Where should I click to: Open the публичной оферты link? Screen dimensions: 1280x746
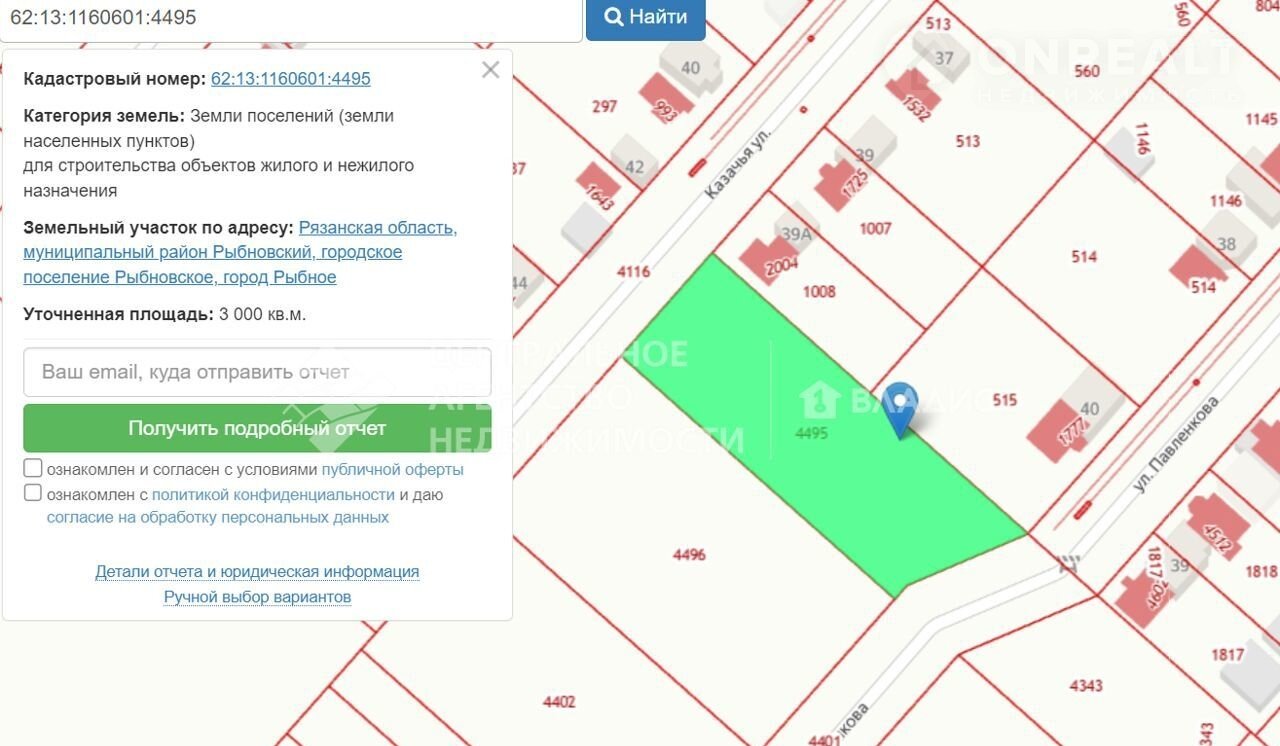[392, 469]
